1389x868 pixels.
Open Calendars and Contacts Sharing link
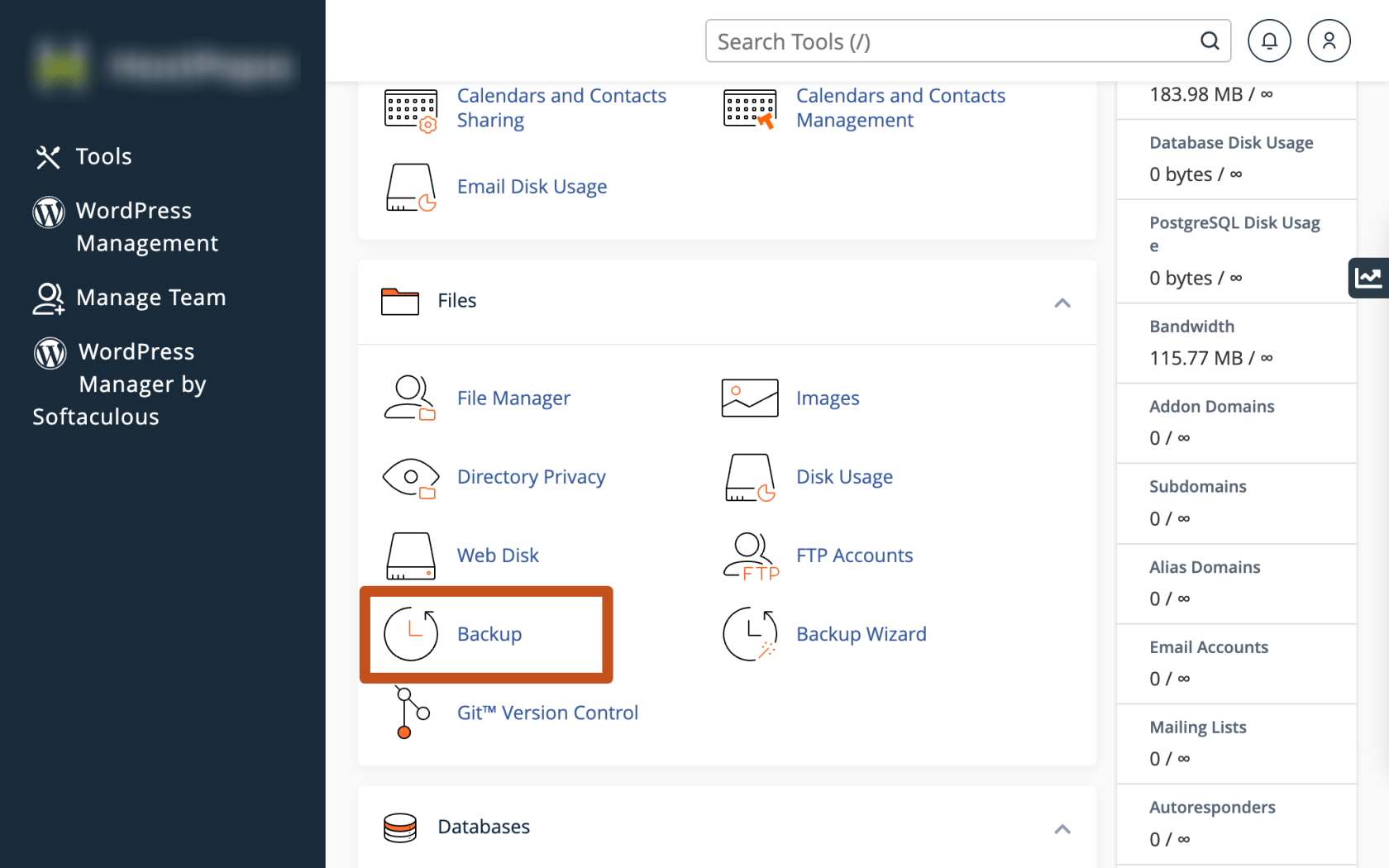point(561,107)
